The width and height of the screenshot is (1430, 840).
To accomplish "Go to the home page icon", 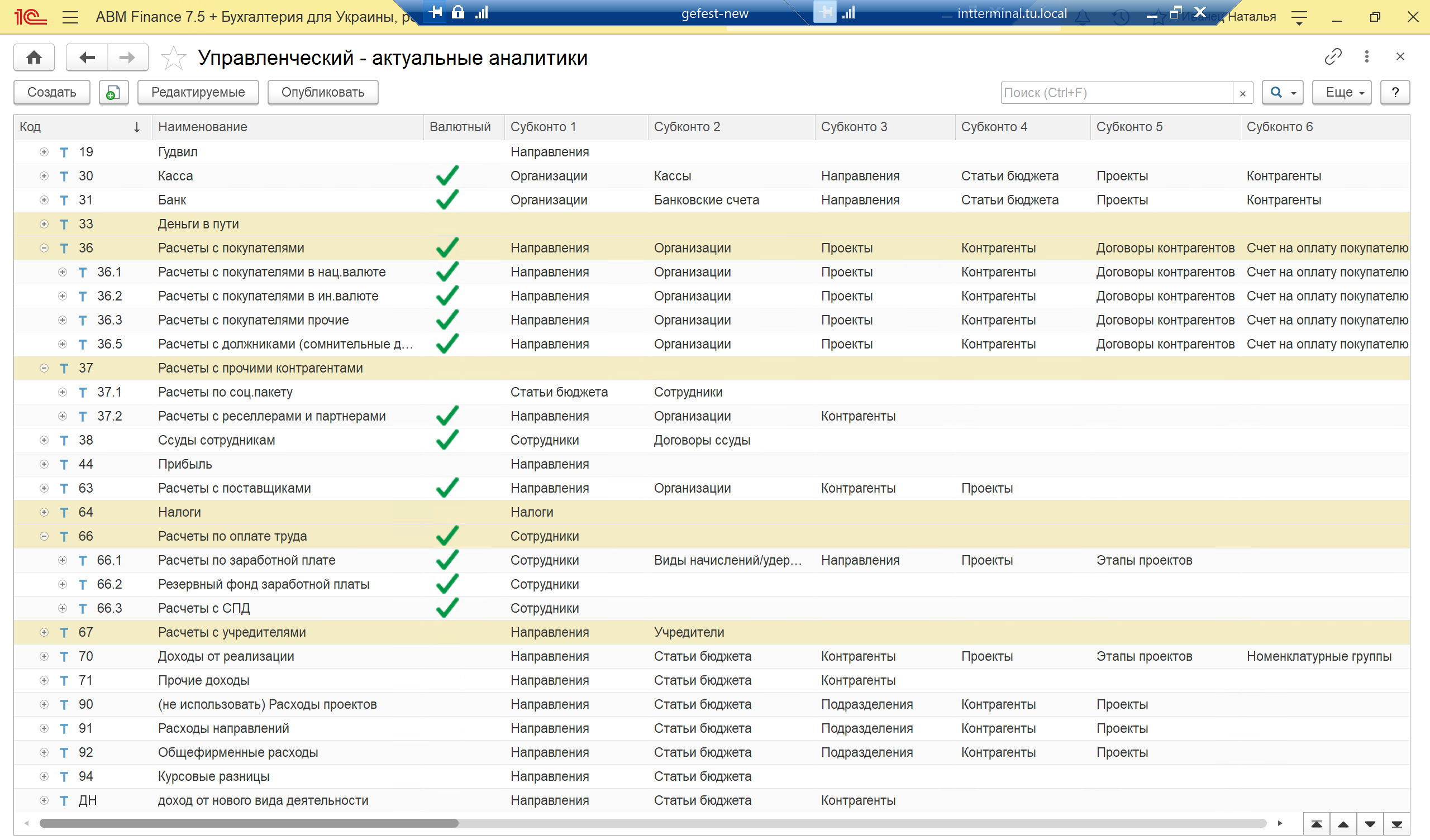I will point(34,58).
